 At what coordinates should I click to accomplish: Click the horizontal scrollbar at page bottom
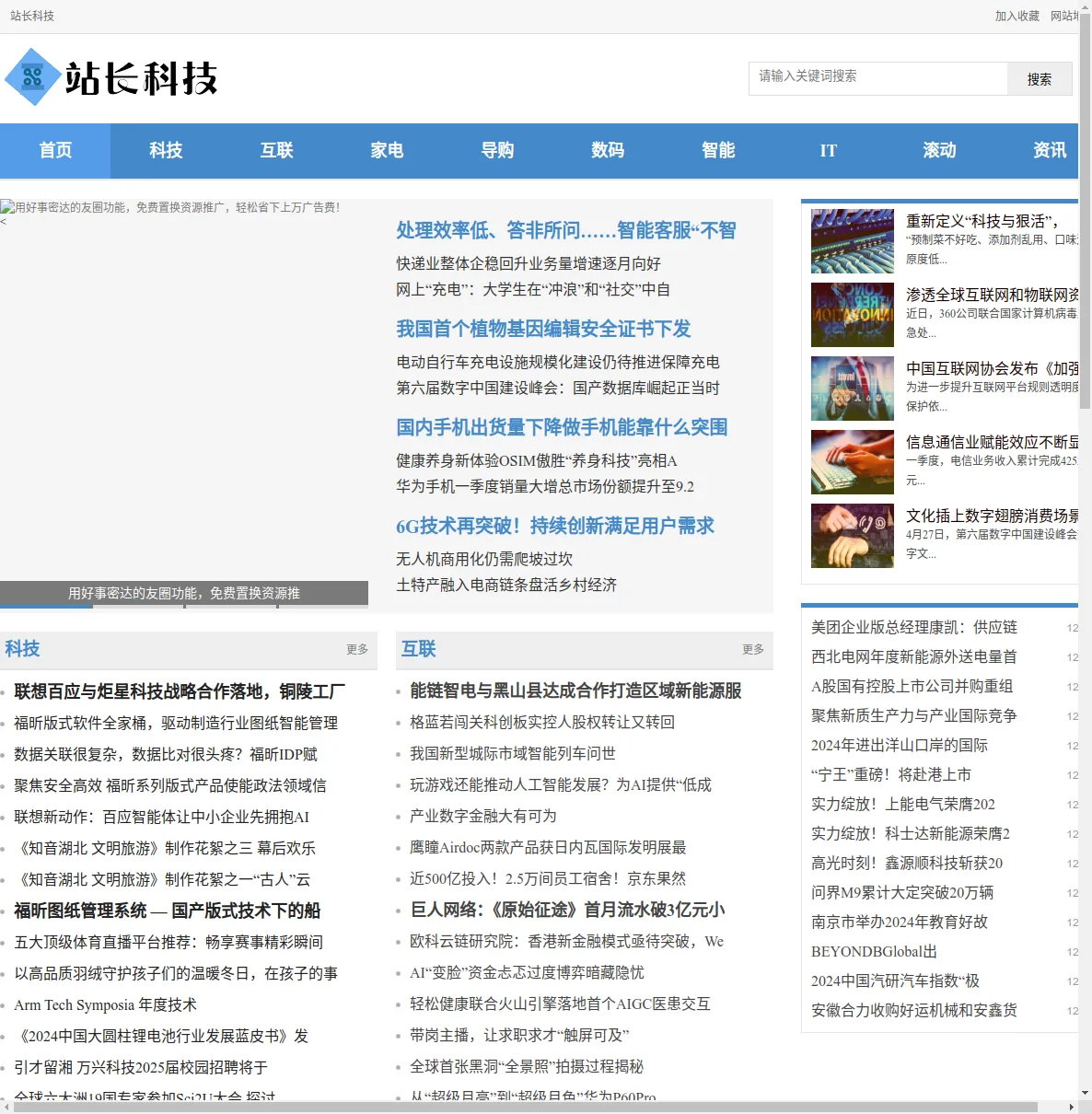[525, 1107]
